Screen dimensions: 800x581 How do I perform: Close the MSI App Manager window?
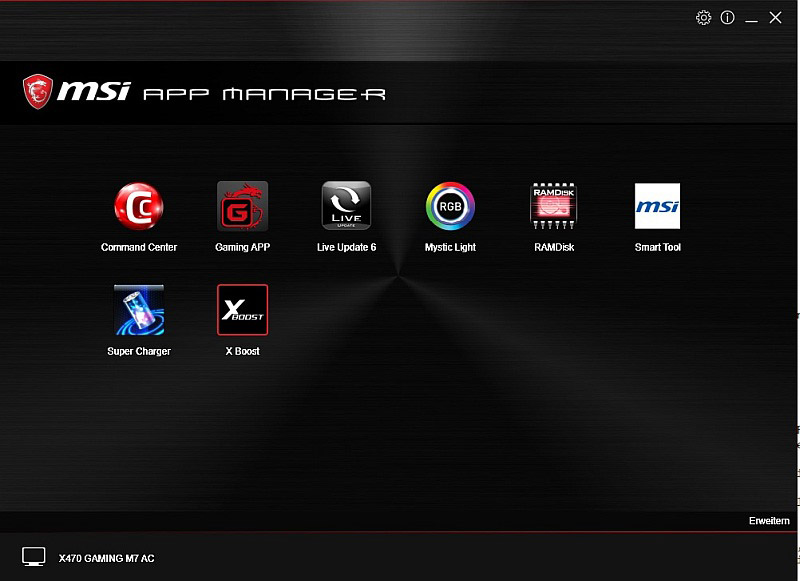pyautogui.click(x=776, y=18)
